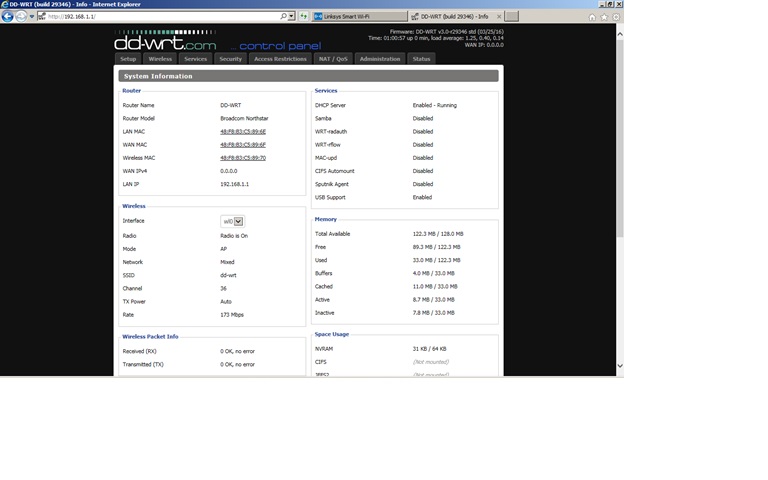Click the browser Back arrow button
This screenshot has width=768, height=480.
(8, 17)
